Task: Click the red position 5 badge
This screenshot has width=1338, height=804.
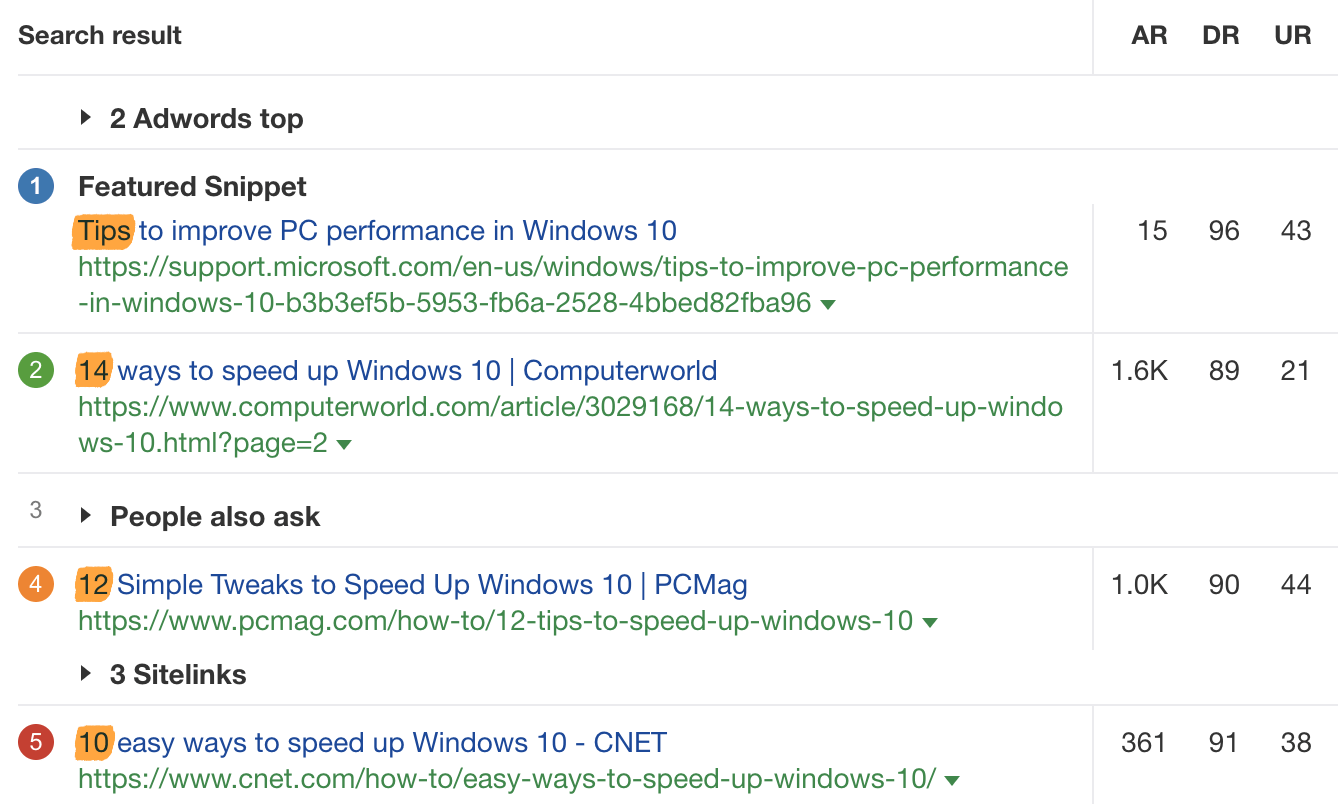Action: pyautogui.click(x=36, y=743)
